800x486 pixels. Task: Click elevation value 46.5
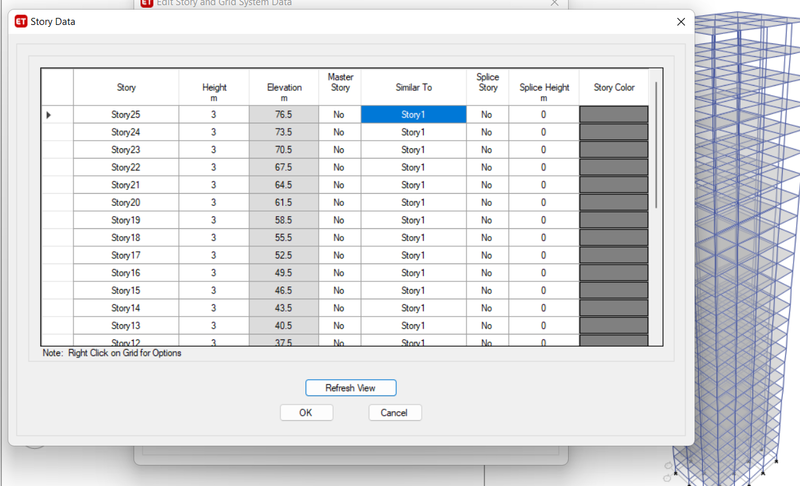pos(284,291)
